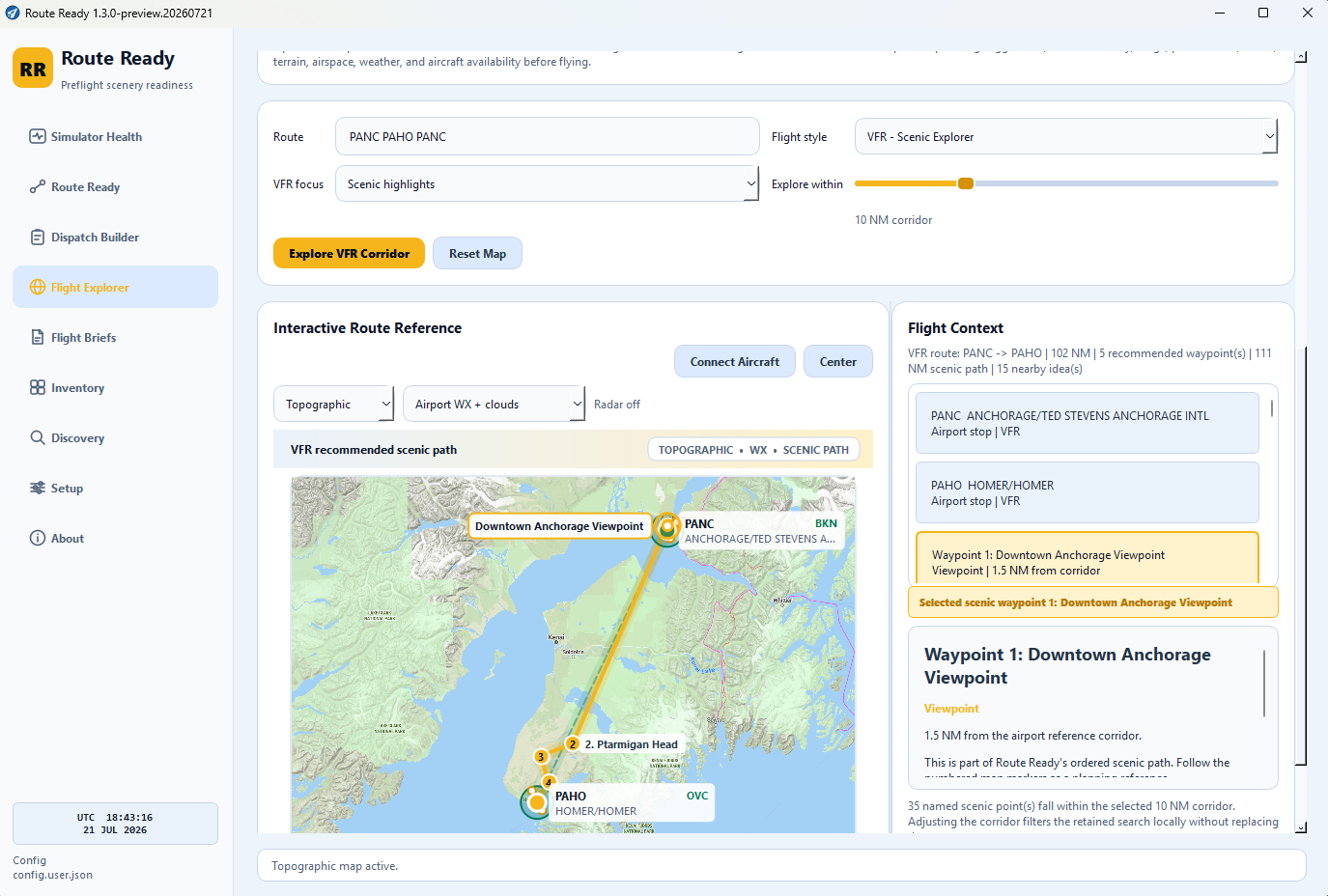Click the Dispatch Builder clipboard icon
This screenshot has width=1328, height=896.
tap(38, 237)
